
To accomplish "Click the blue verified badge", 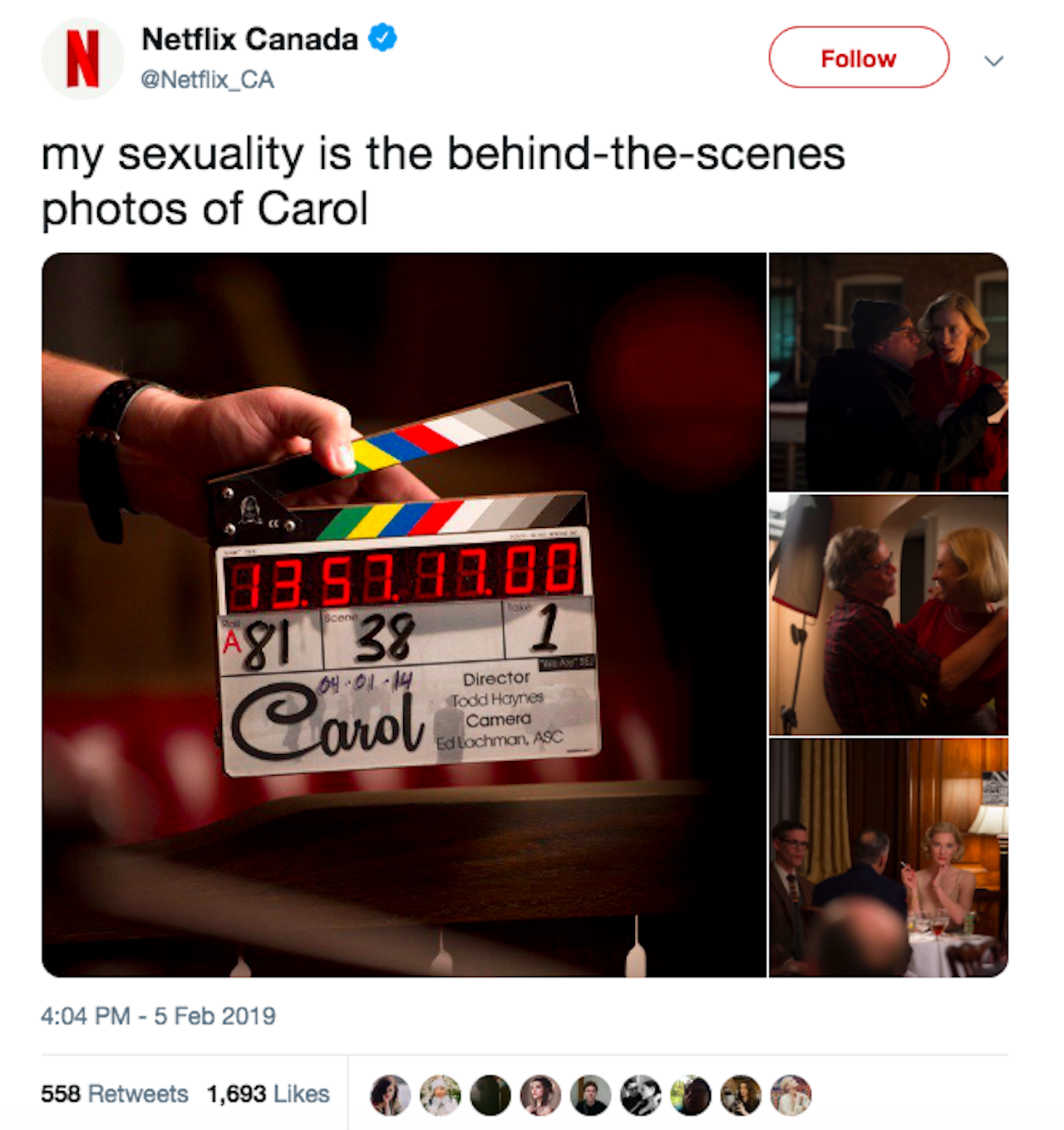I will click(382, 38).
